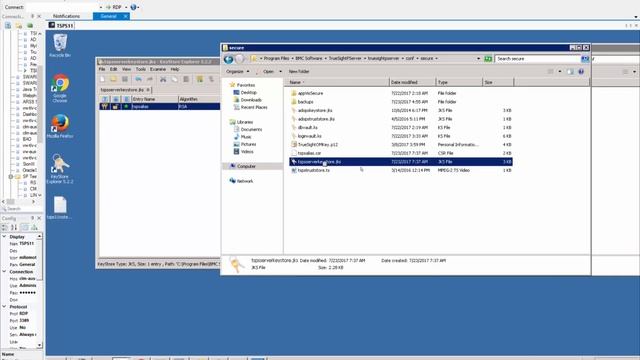Collapse the Display section in Config panel

[4, 237]
